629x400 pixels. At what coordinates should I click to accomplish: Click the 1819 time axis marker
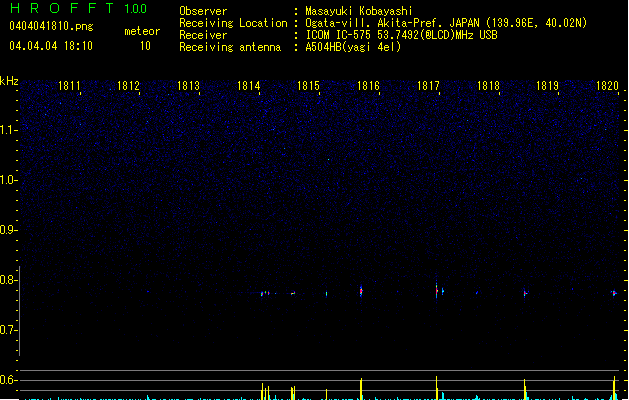548,86
